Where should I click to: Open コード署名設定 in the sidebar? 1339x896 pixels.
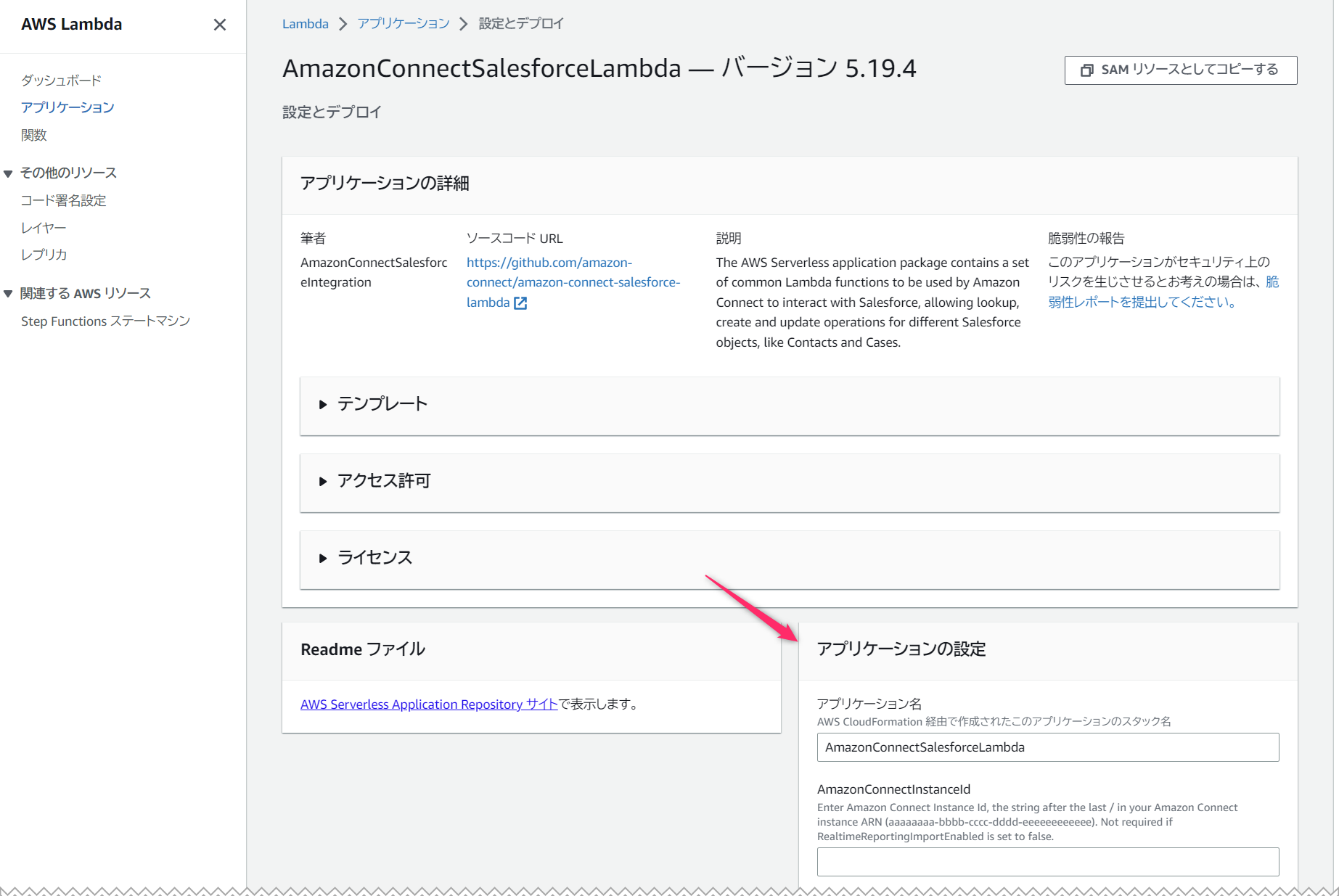click(x=64, y=200)
